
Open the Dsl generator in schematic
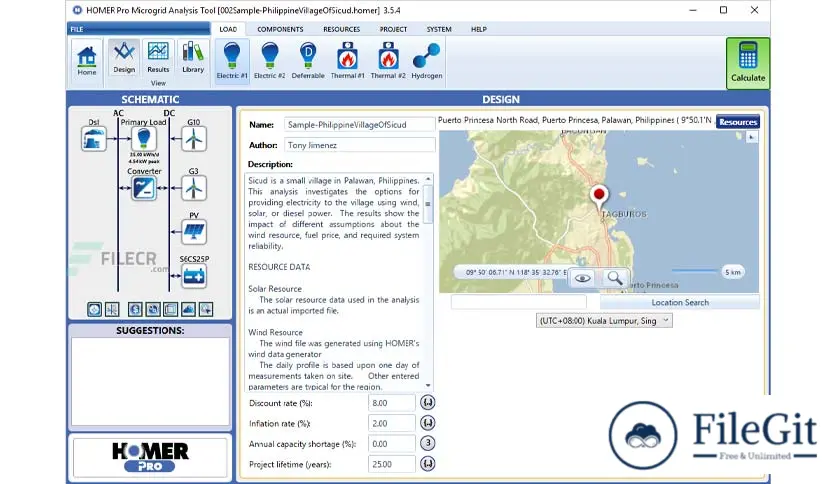point(93,139)
